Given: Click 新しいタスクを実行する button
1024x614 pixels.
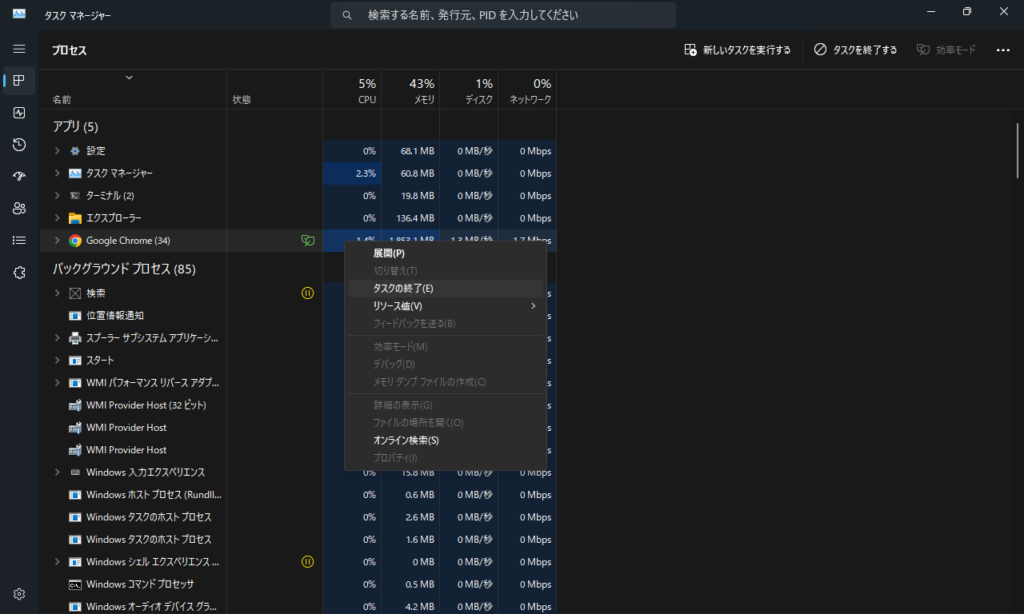Looking at the screenshot, I should coord(737,50).
